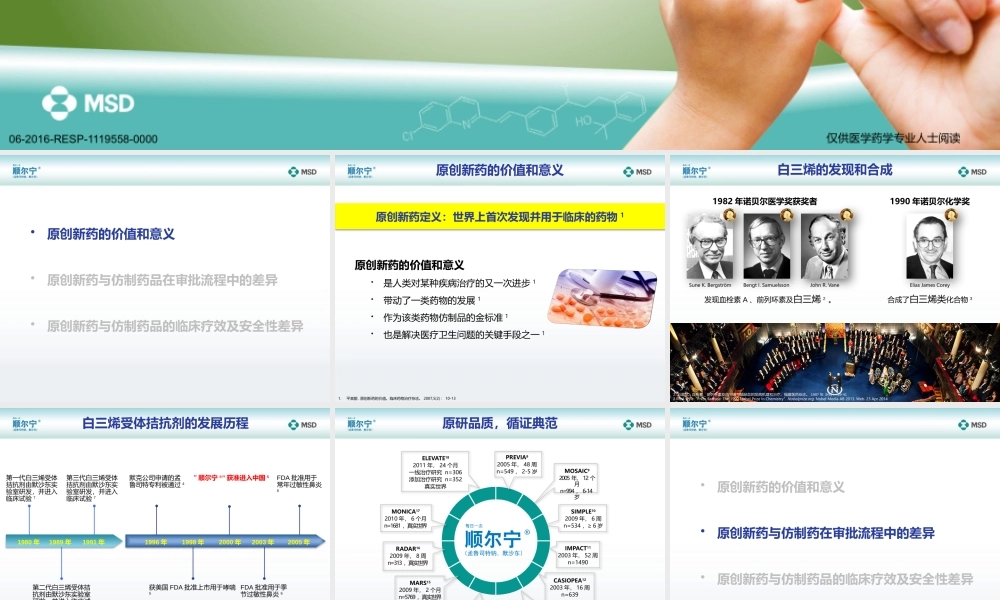Expand the ELEVATE study callout box
Viewport: 1000px width, 600px height.
click(x=433, y=471)
